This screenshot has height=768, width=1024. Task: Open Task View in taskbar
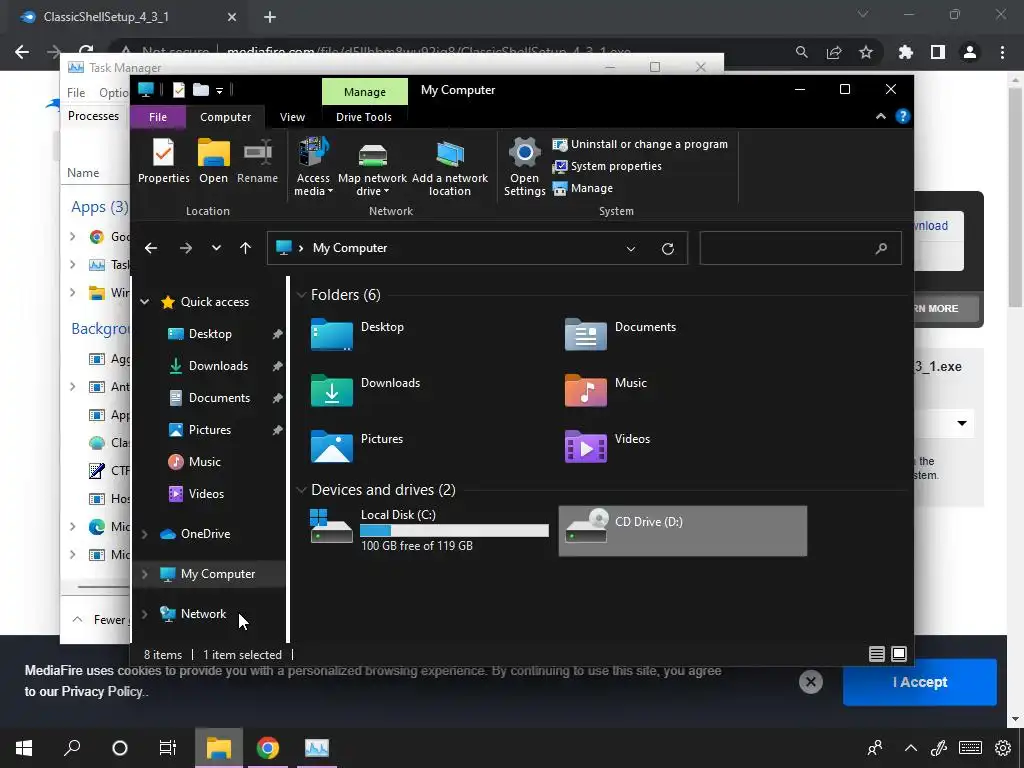168,748
